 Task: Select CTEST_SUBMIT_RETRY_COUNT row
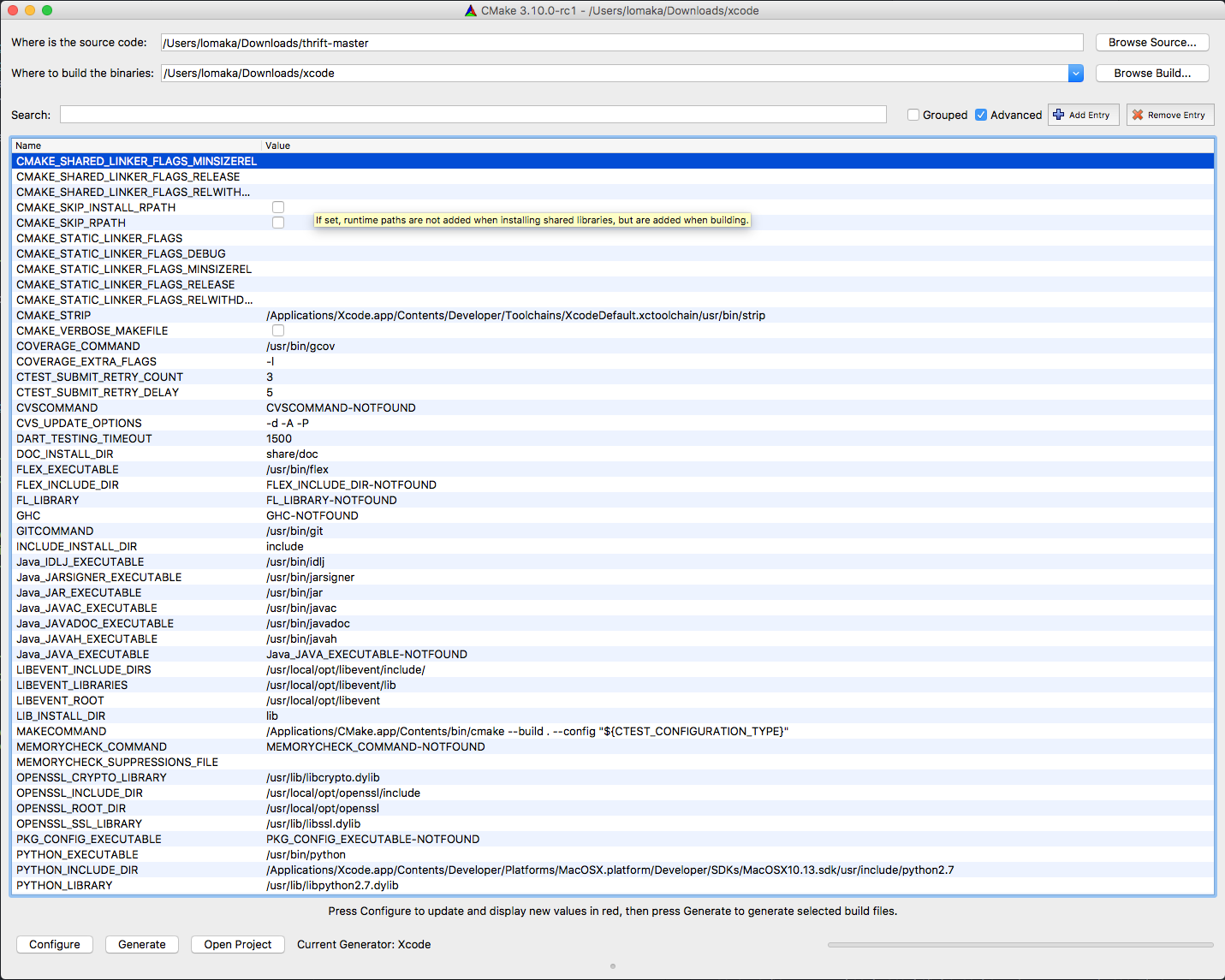click(x=613, y=377)
